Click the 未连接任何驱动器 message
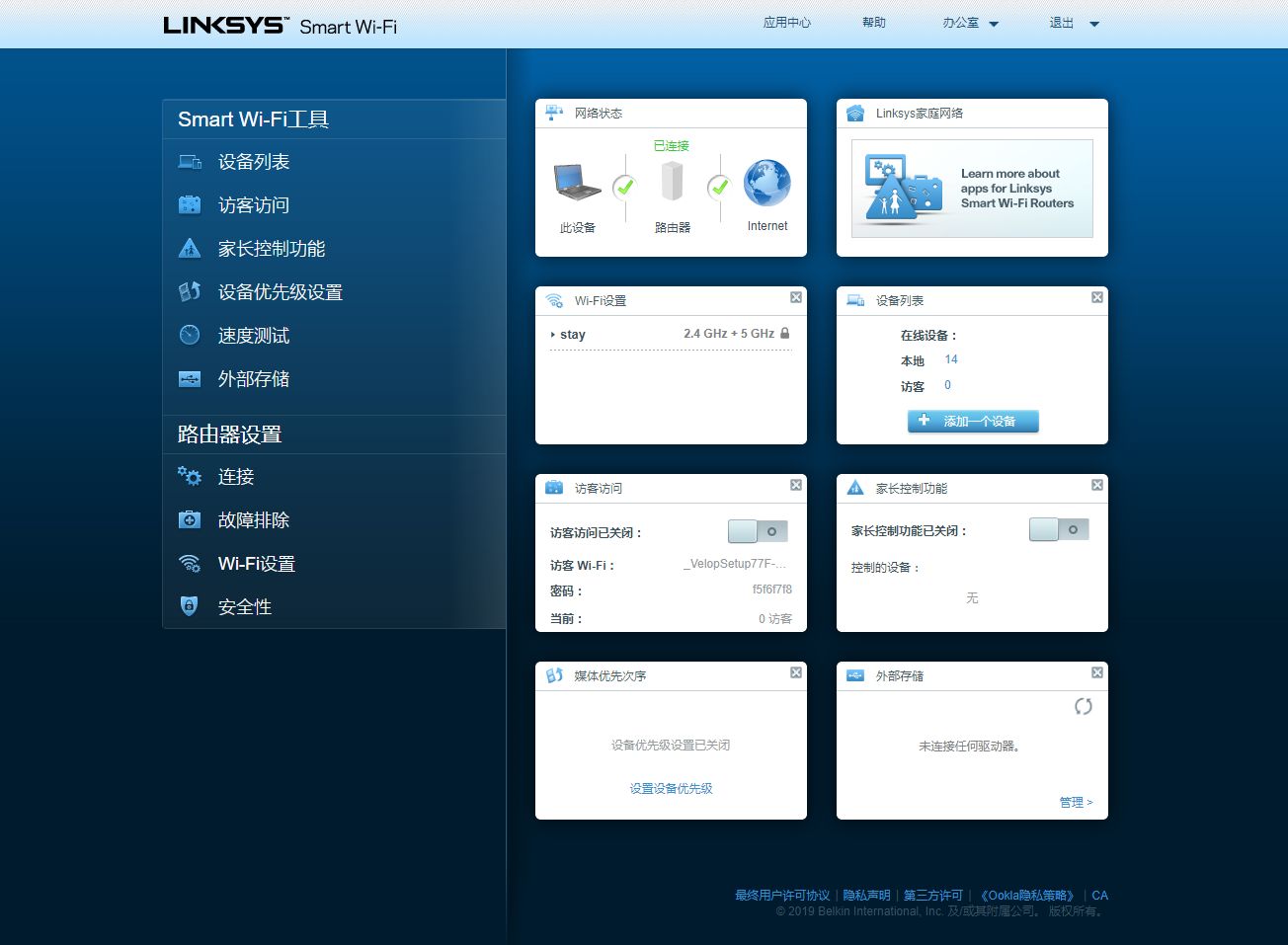1288x945 pixels. pyautogui.click(x=970, y=747)
